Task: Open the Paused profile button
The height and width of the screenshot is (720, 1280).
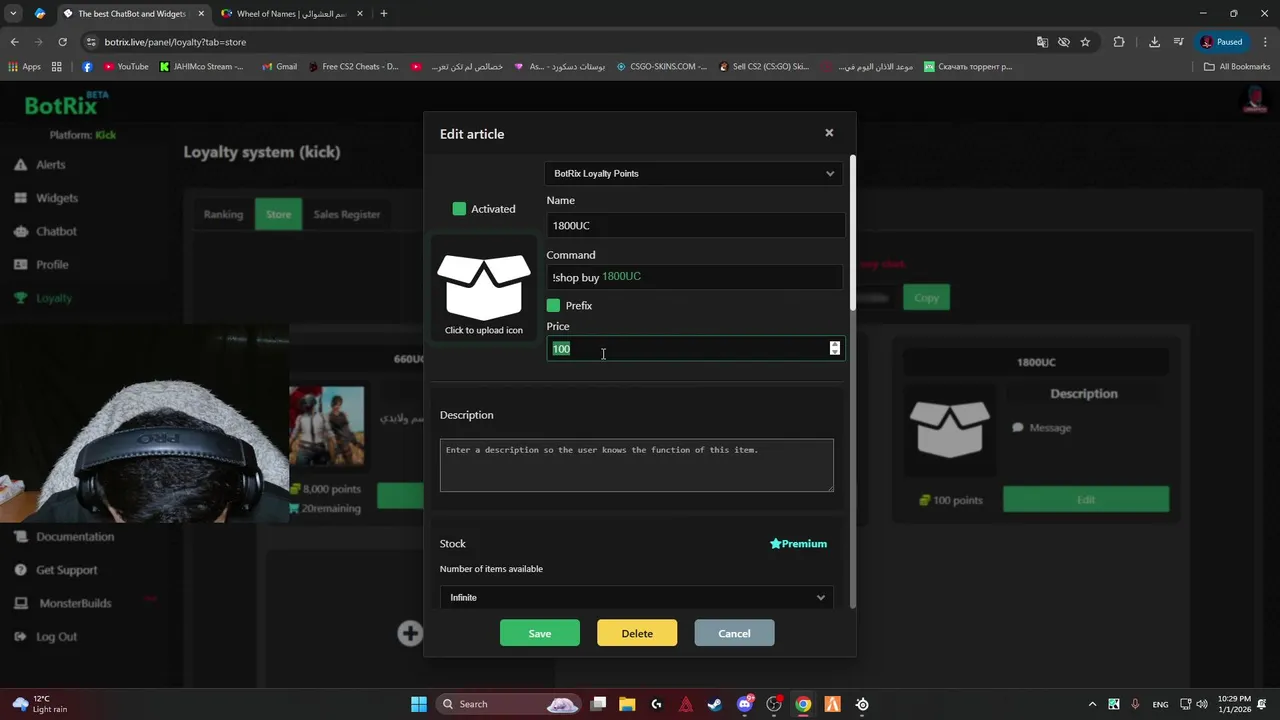Action: coord(1222,42)
